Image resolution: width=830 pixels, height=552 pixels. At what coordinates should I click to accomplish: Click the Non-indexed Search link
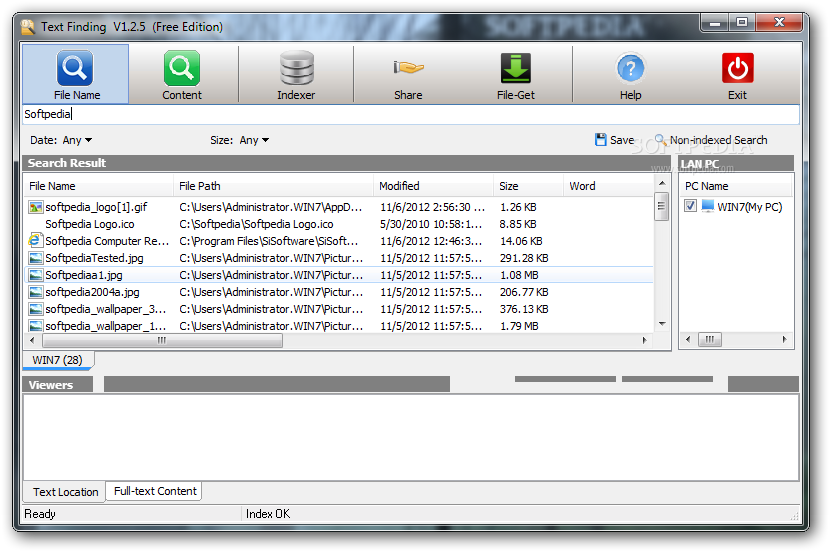point(718,140)
